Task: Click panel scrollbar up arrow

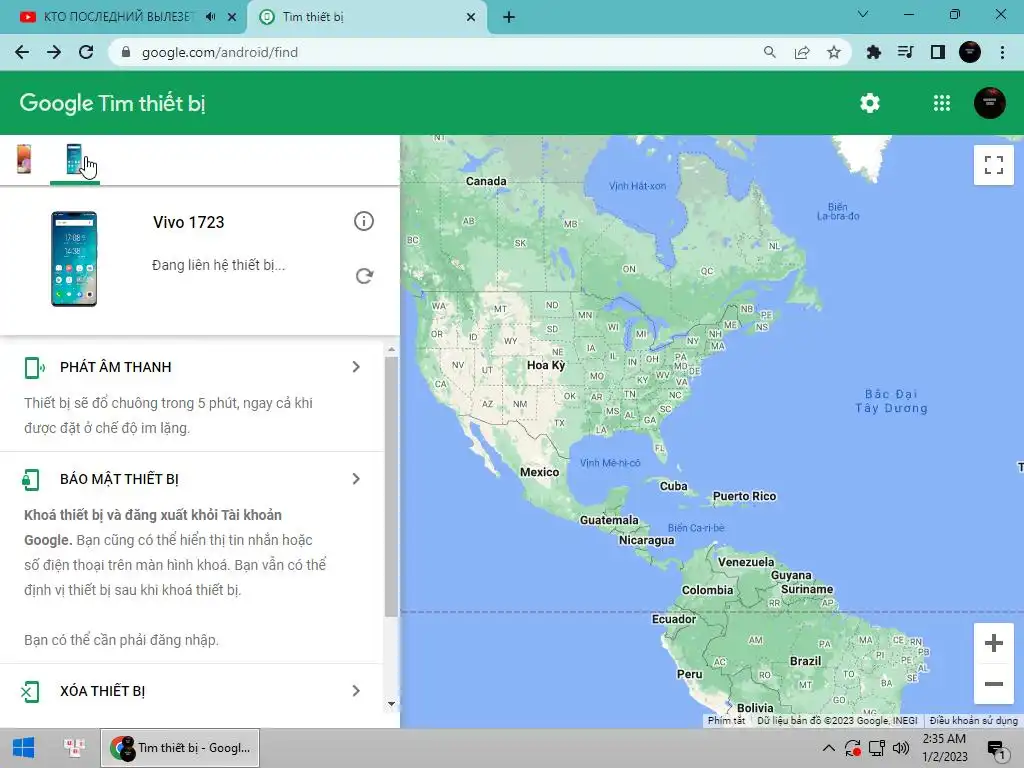Action: pyautogui.click(x=391, y=350)
